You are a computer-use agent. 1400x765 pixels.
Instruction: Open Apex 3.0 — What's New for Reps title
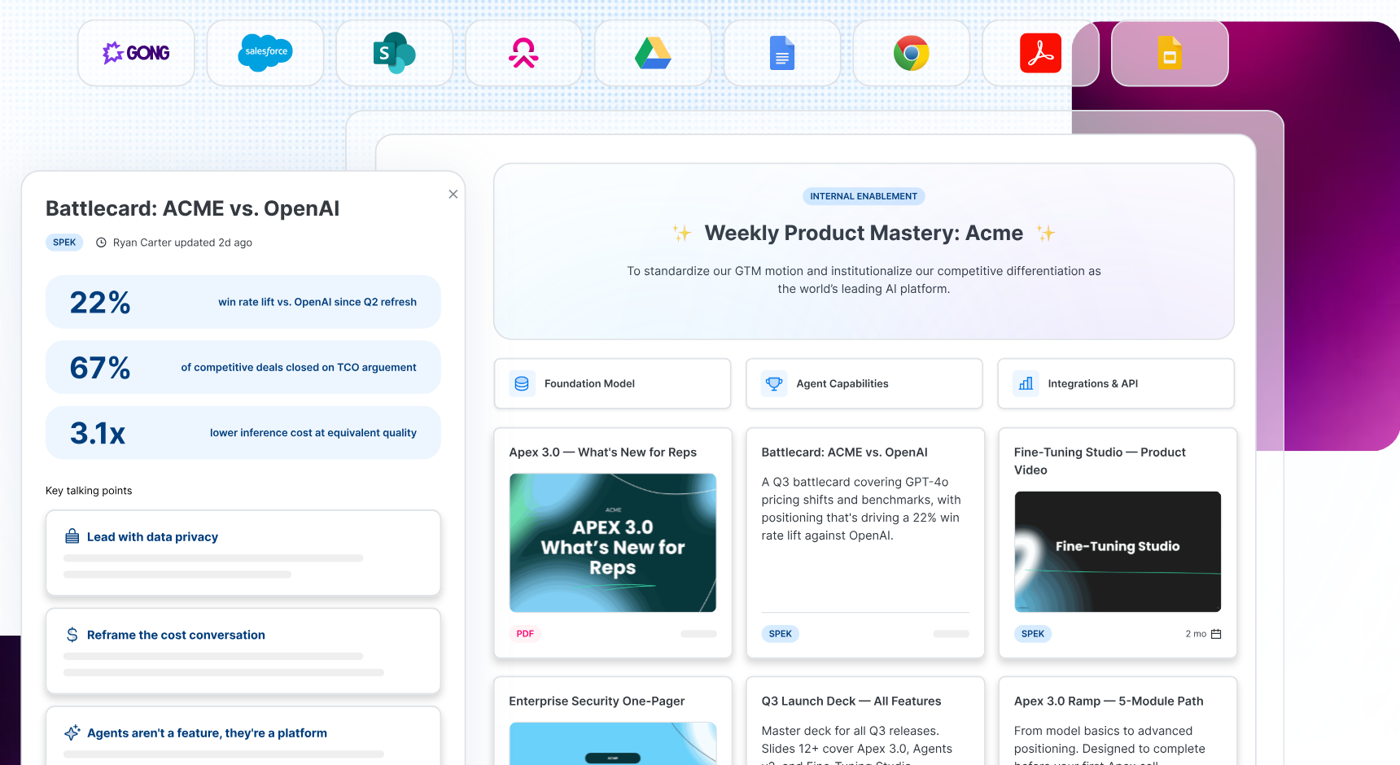pyautogui.click(x=603, y=452)
